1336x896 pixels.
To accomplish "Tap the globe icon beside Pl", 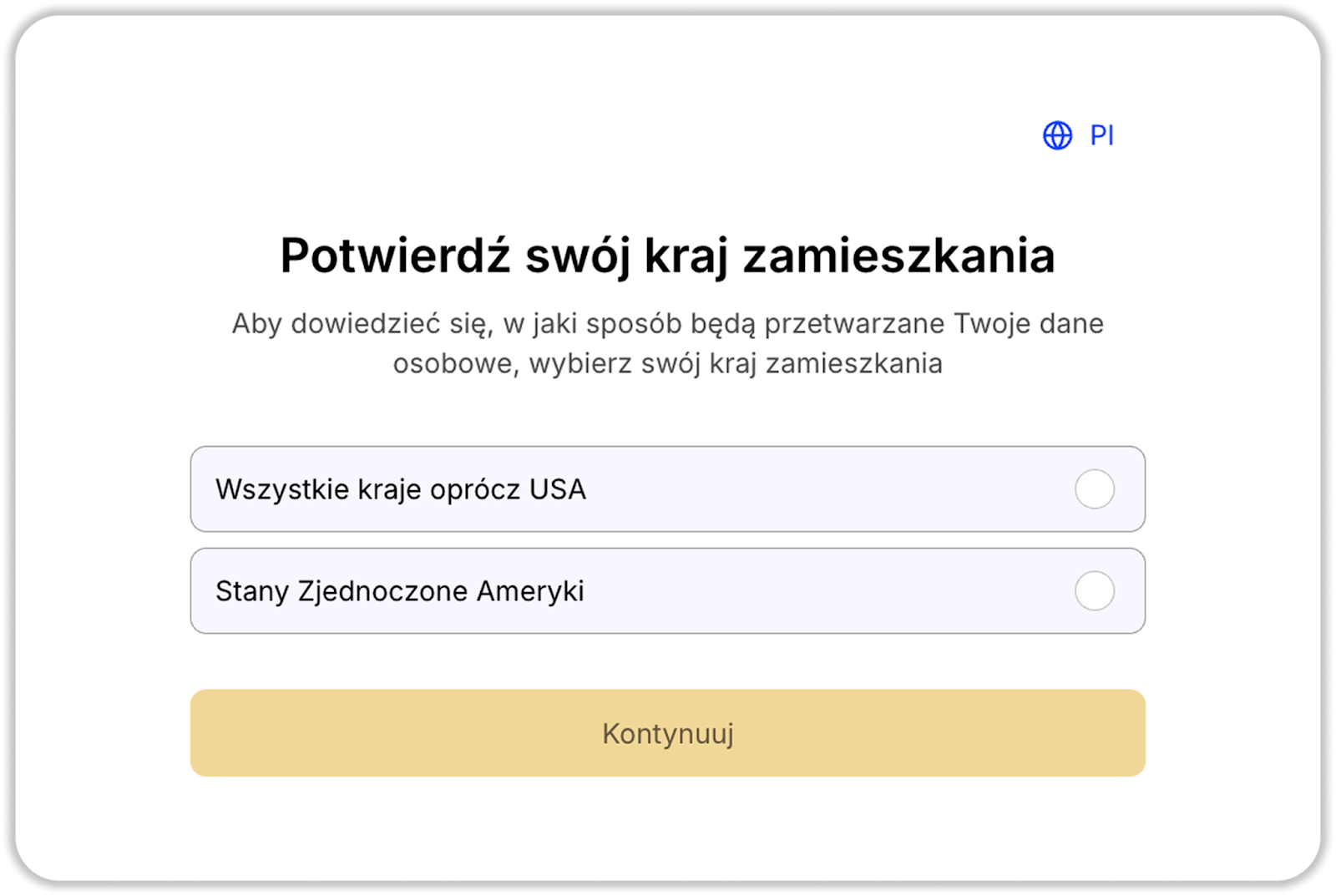I will (1057, 135).
